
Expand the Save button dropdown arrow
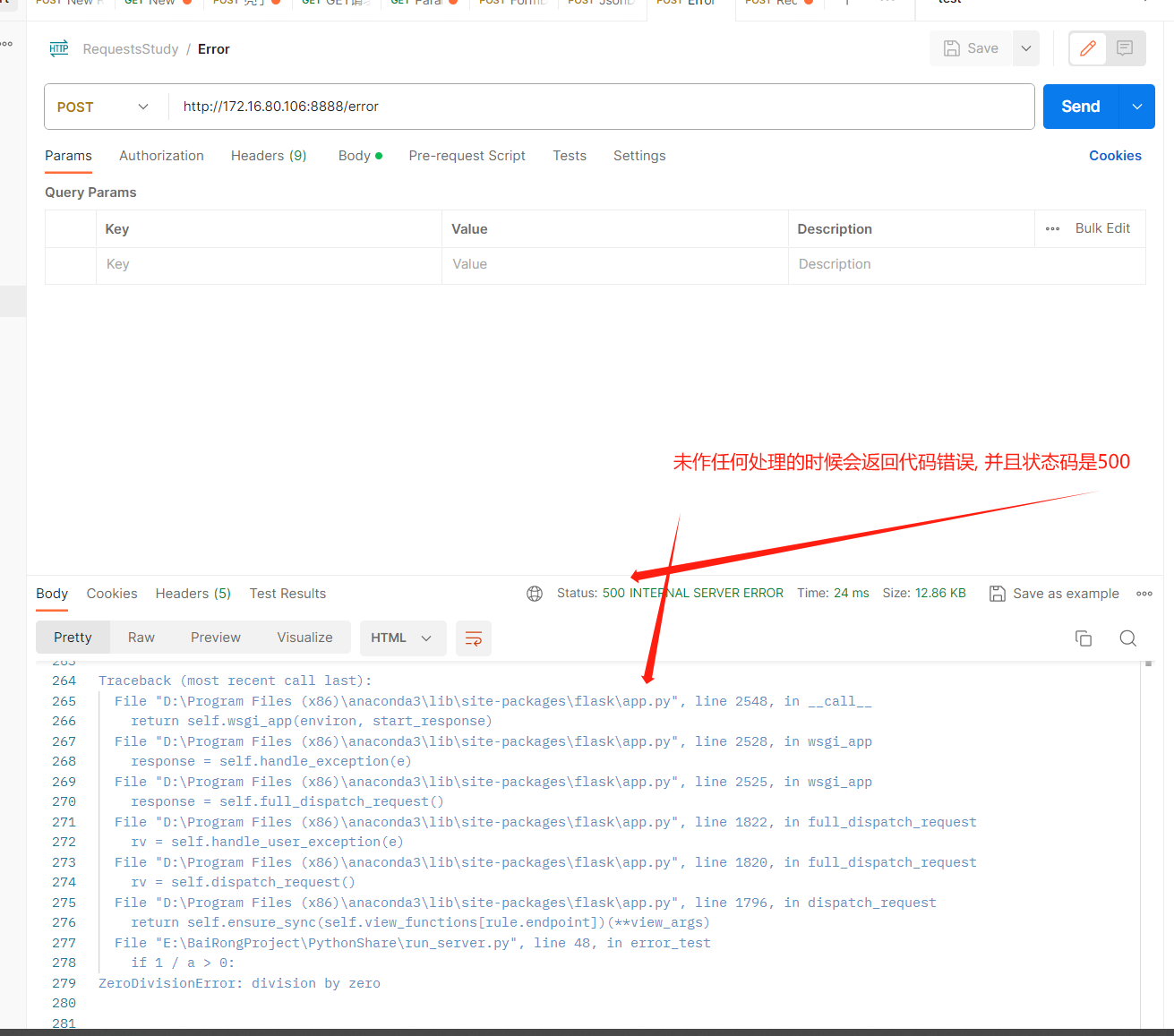point(1025,48)
